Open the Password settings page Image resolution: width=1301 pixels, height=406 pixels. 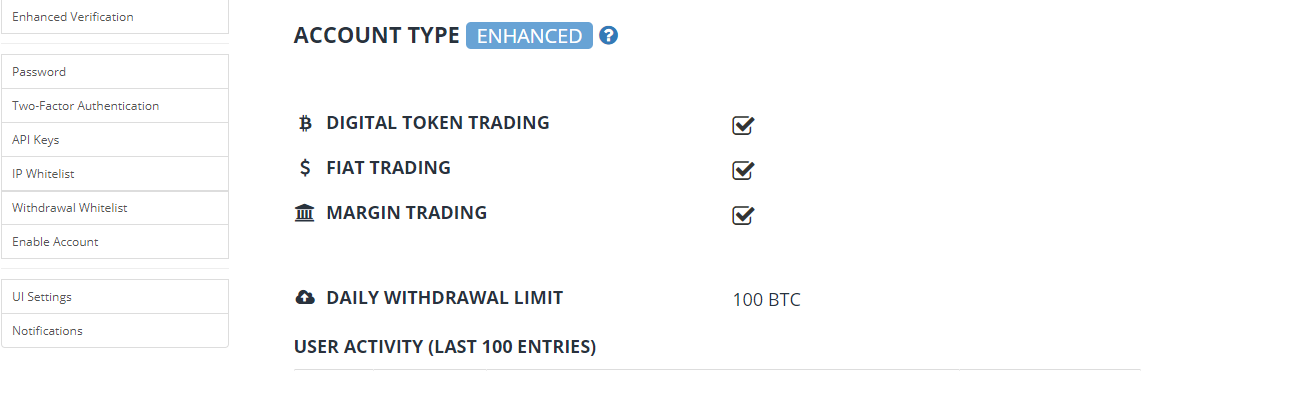pos(39,72)
